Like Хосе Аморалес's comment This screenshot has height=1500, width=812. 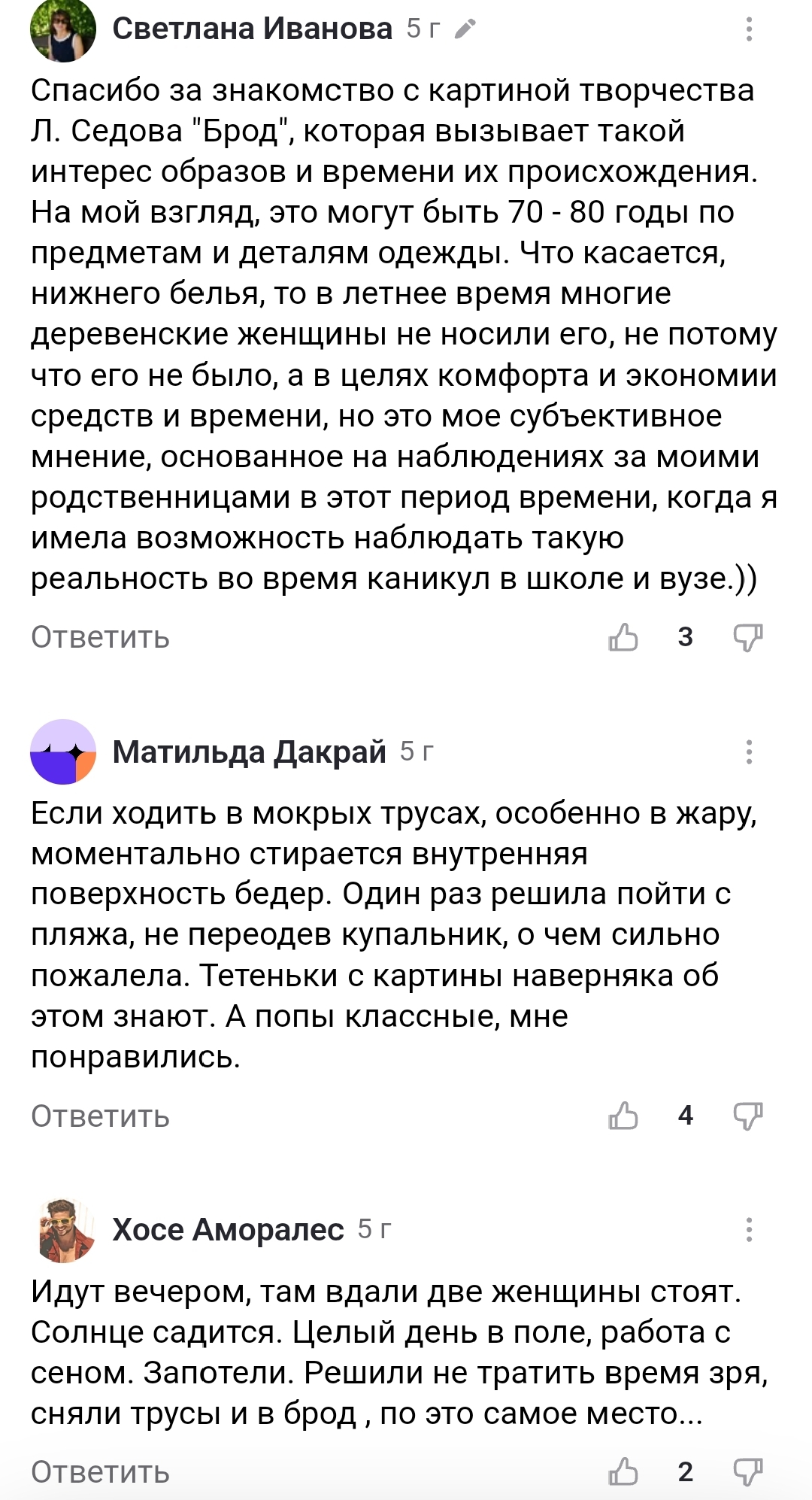(623, 1471)
